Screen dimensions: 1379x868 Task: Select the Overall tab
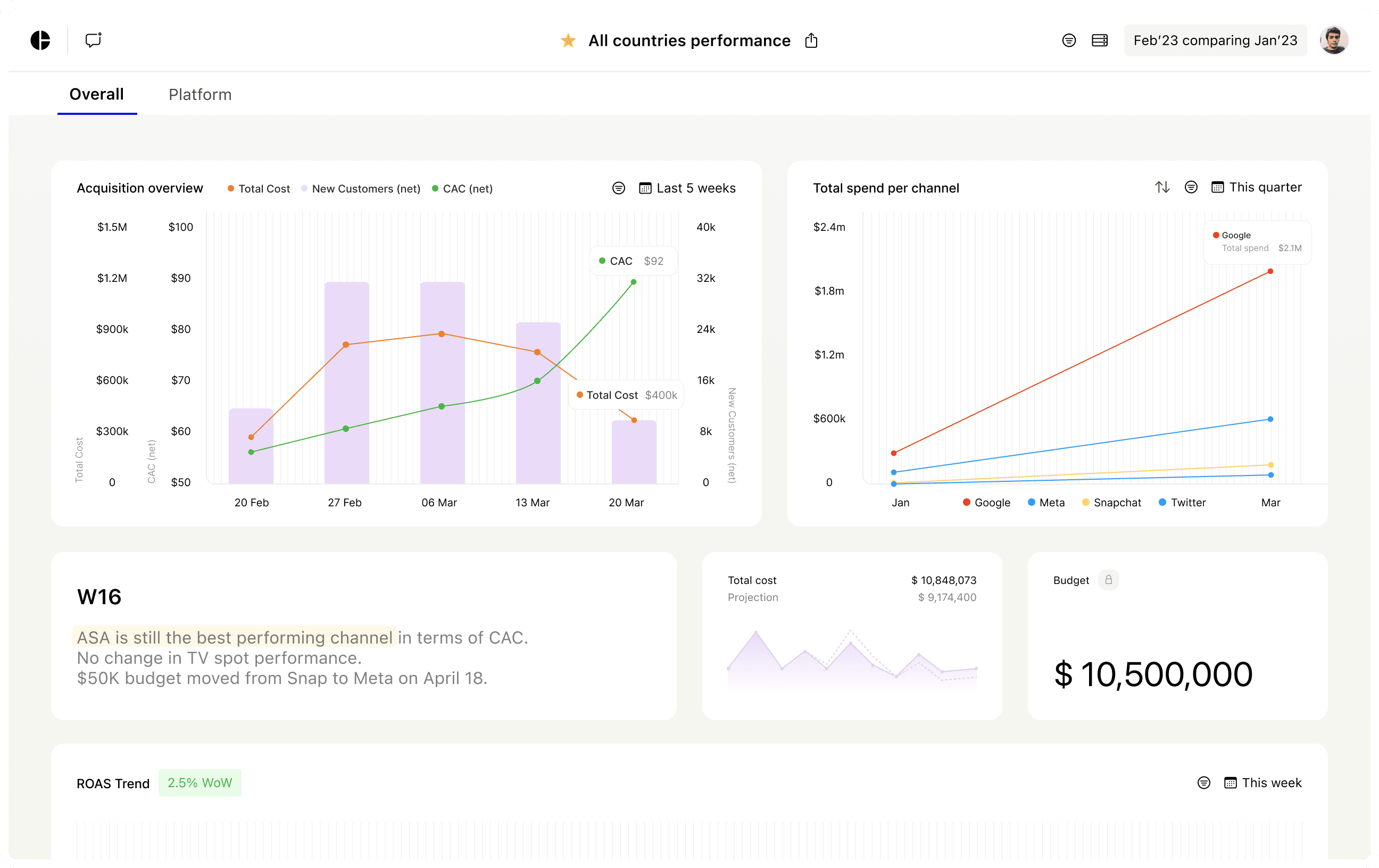click(96, 95)
